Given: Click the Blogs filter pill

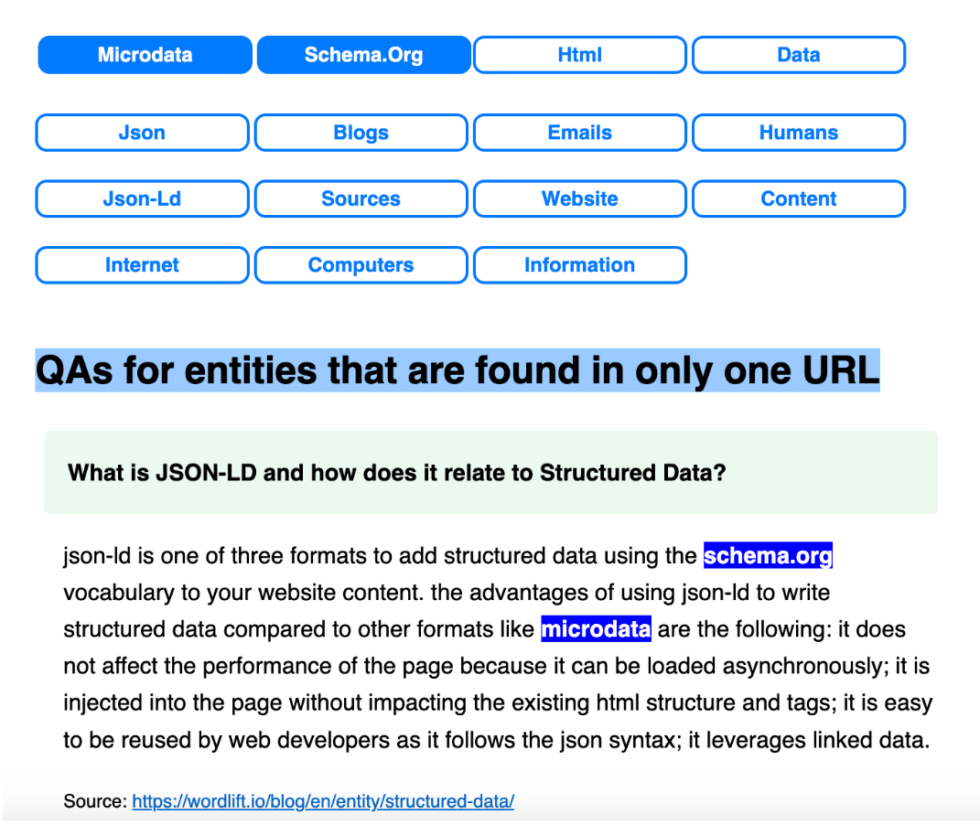Looking at the screenshot, I should pos(360,132).
